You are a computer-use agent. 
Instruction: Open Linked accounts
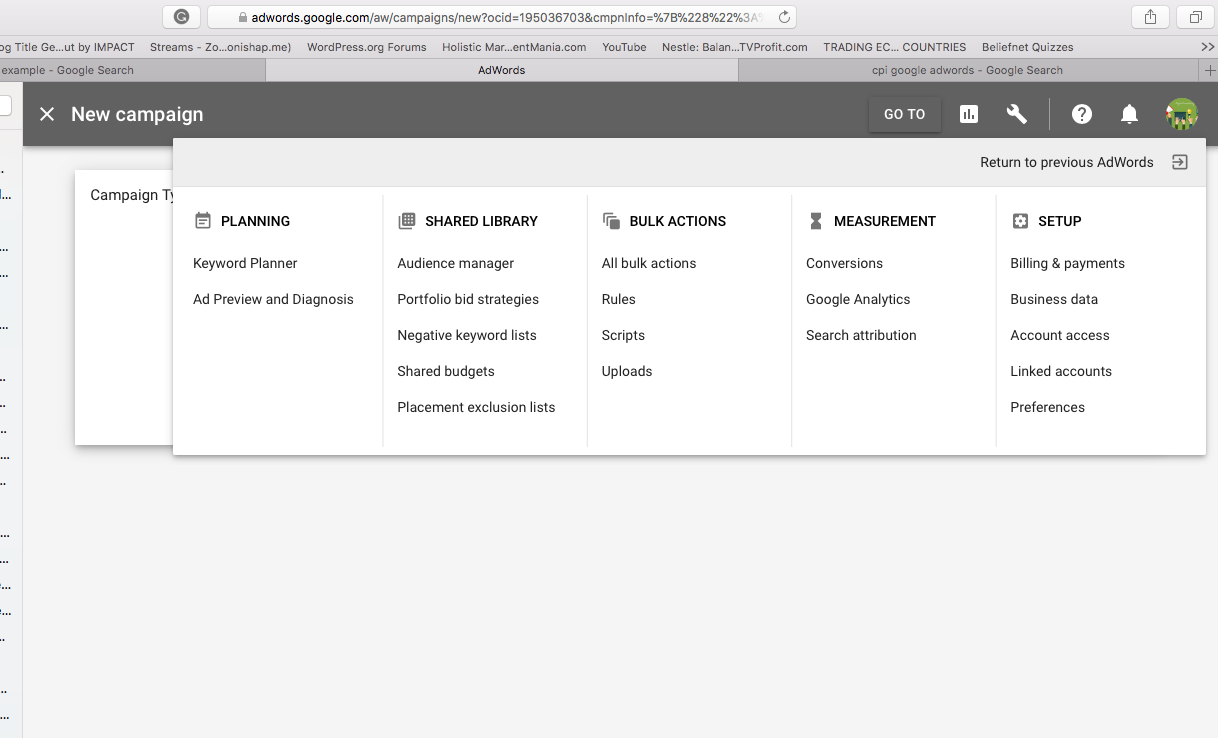[1061, 371]
